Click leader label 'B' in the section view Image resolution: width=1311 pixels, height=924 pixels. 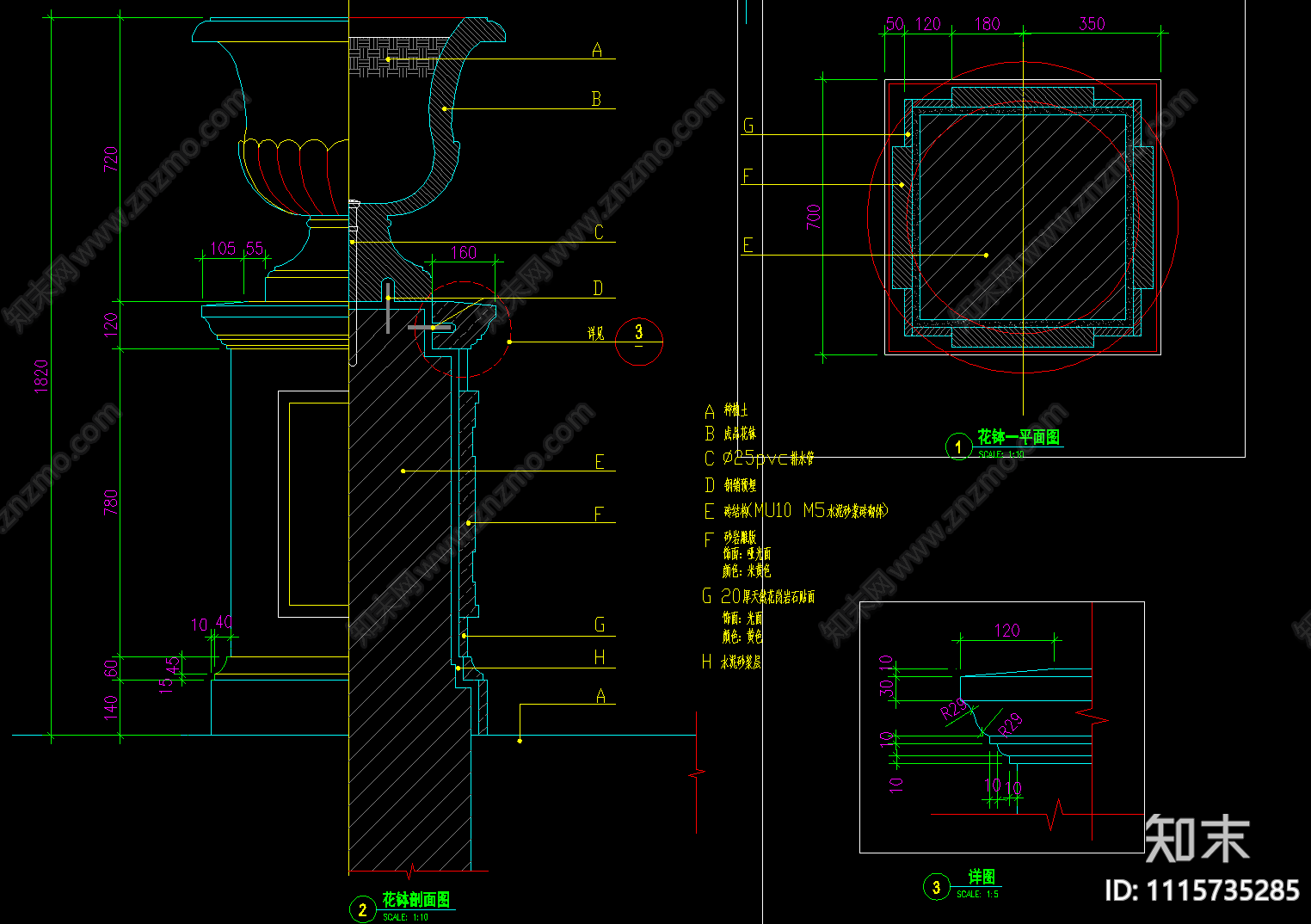click(x=596, y=100)
